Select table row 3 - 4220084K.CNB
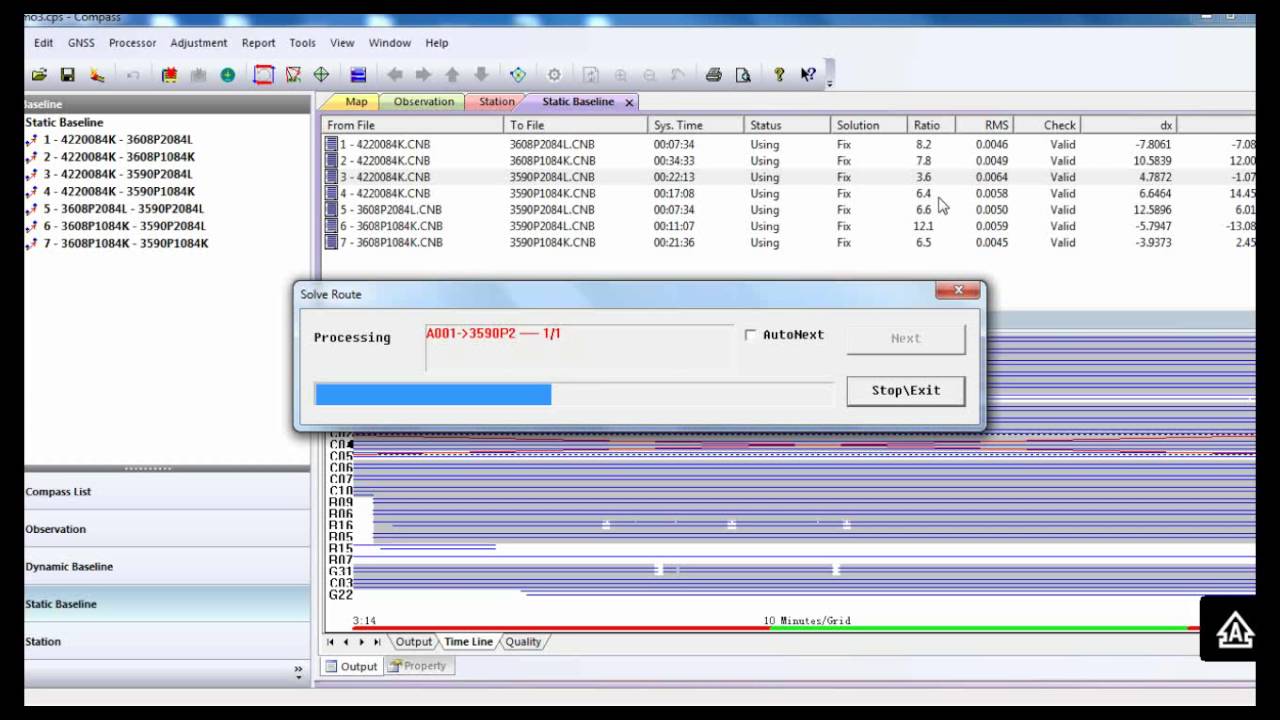 coord(790,177)
